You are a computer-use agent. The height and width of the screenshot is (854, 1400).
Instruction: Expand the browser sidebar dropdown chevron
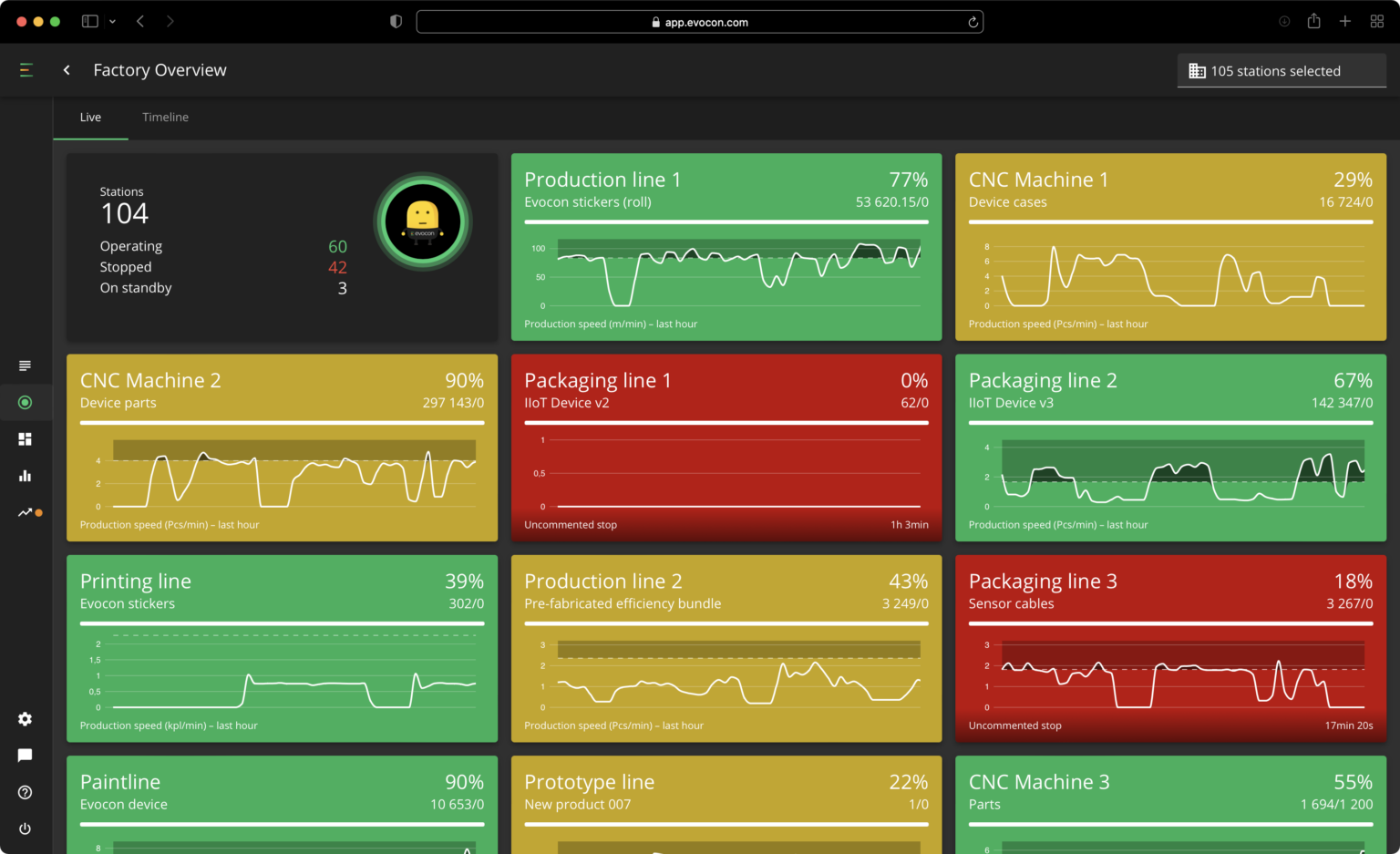(112, 22)
